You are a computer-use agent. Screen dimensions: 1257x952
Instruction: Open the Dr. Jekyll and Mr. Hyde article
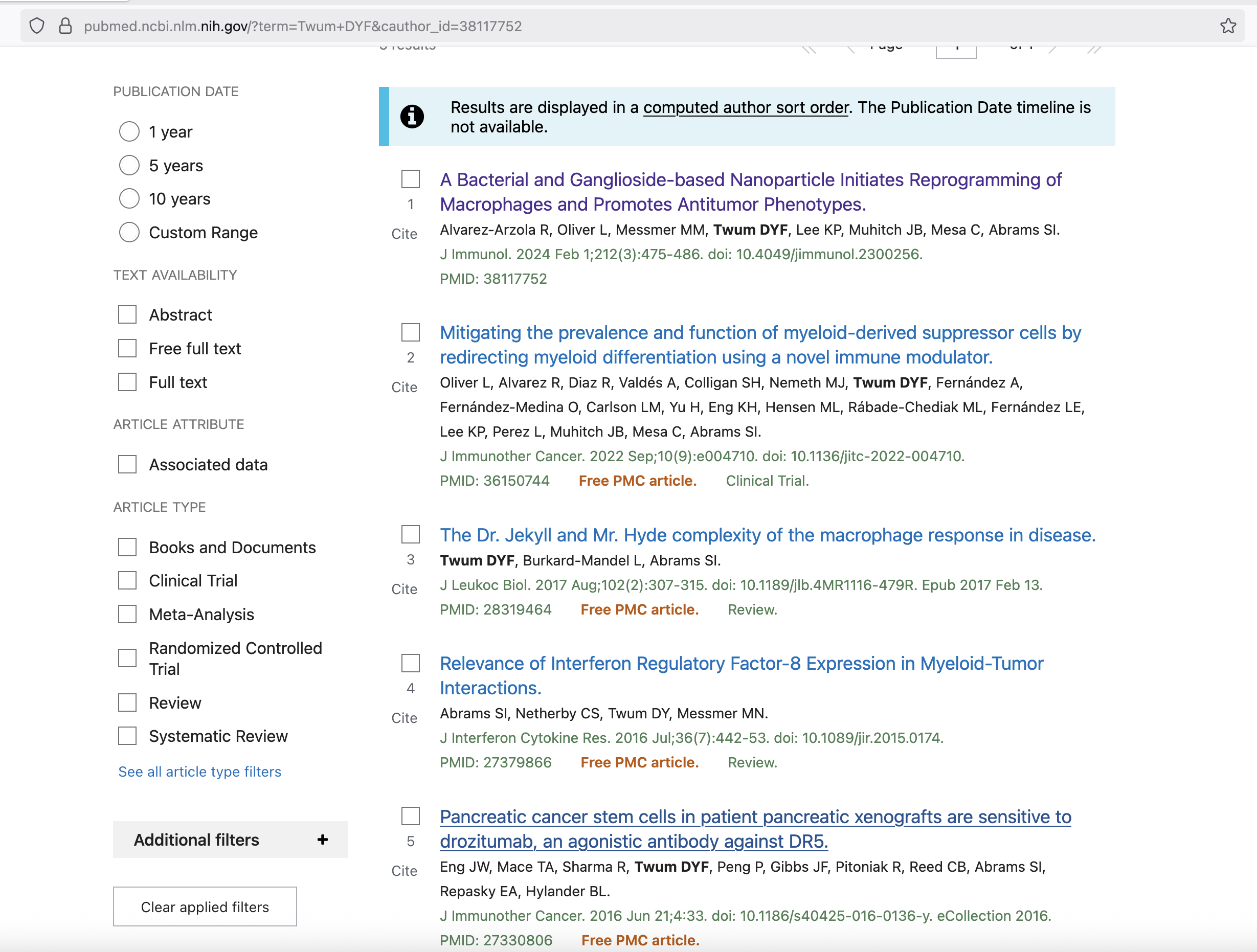click(x=767, y=535)
